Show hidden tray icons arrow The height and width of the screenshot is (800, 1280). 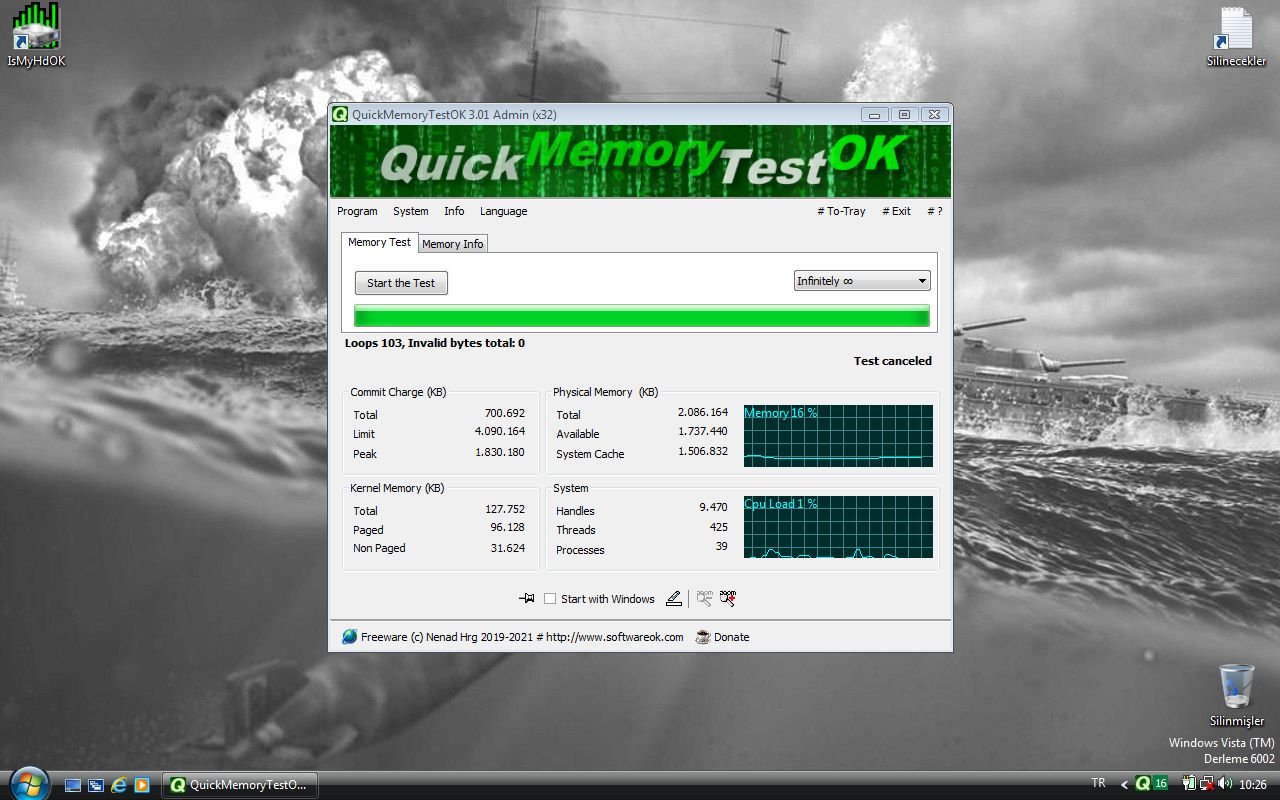[x=1124, y=785]
